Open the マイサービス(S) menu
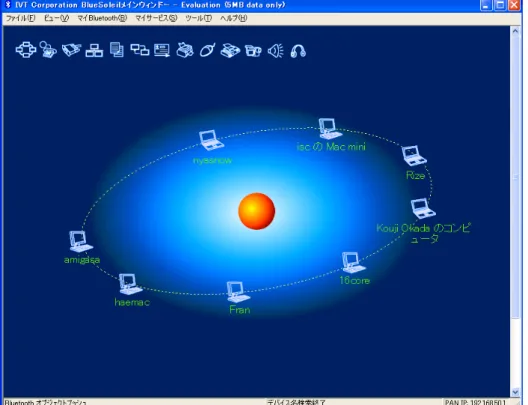The width and height of the screenshot is (528, 405). pyautogui.click(x=156, y=18)
